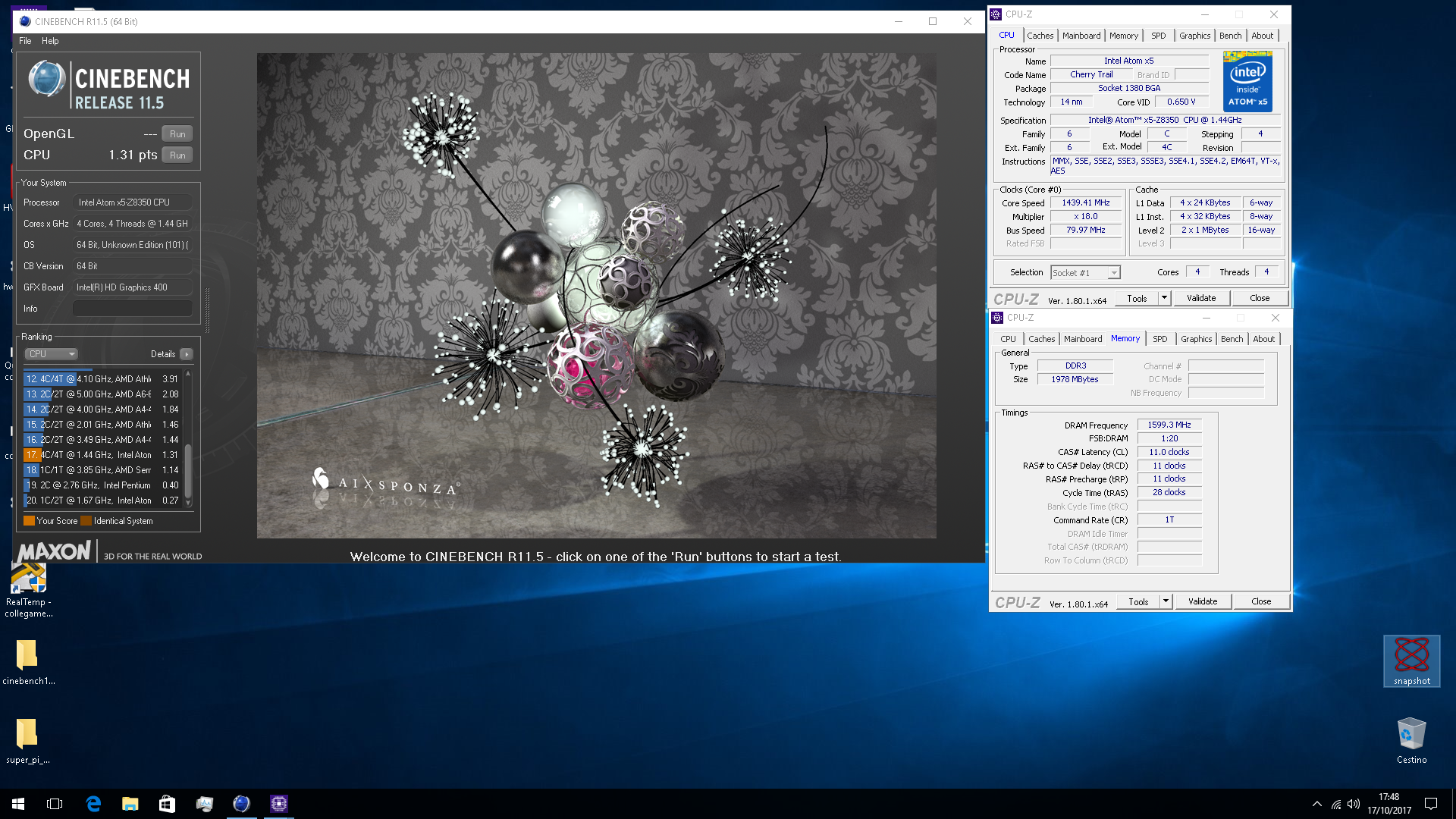Screen dimensions: 1456x819
Task: Click Tools button in top CPU-Z window
Action: pyautogui.click(x=1137, y=299)
